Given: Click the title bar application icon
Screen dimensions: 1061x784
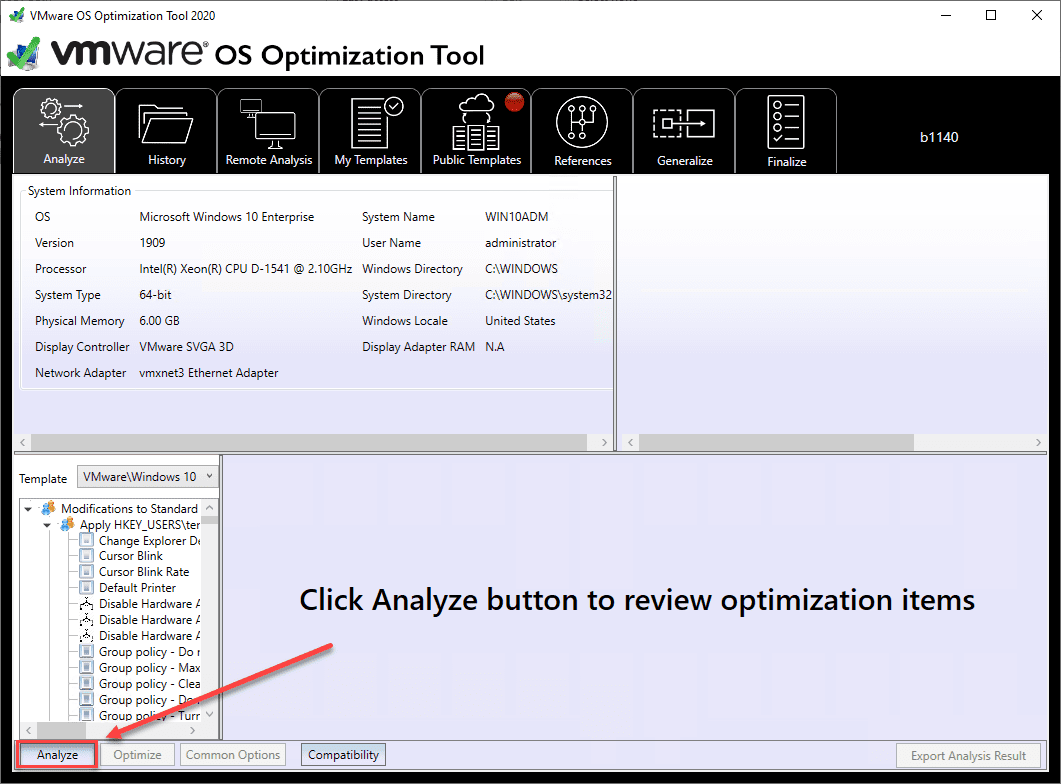Looking at the screenshot, I should point(16,15).
